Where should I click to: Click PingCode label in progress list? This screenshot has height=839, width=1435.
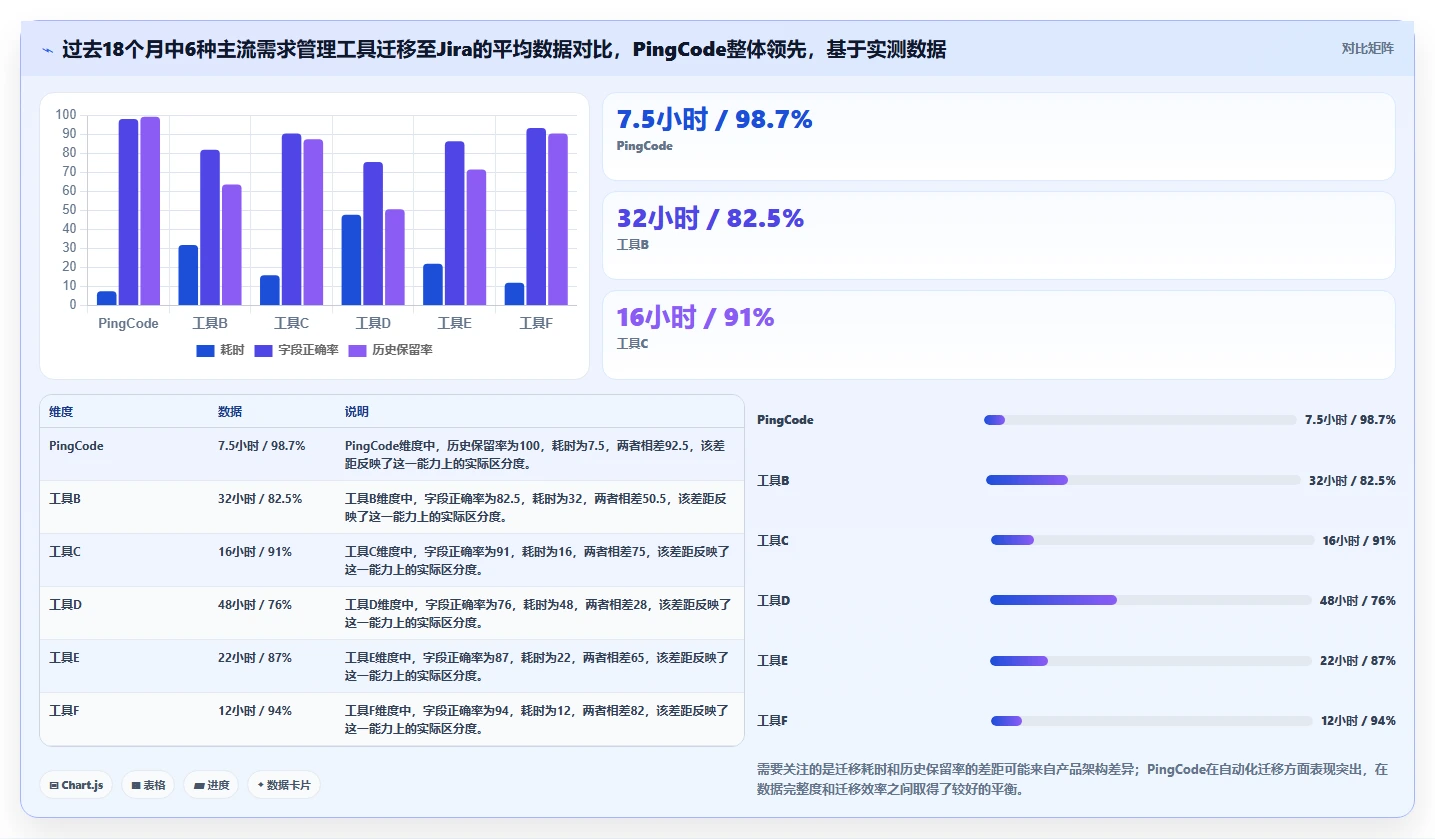tap(785, 420)
